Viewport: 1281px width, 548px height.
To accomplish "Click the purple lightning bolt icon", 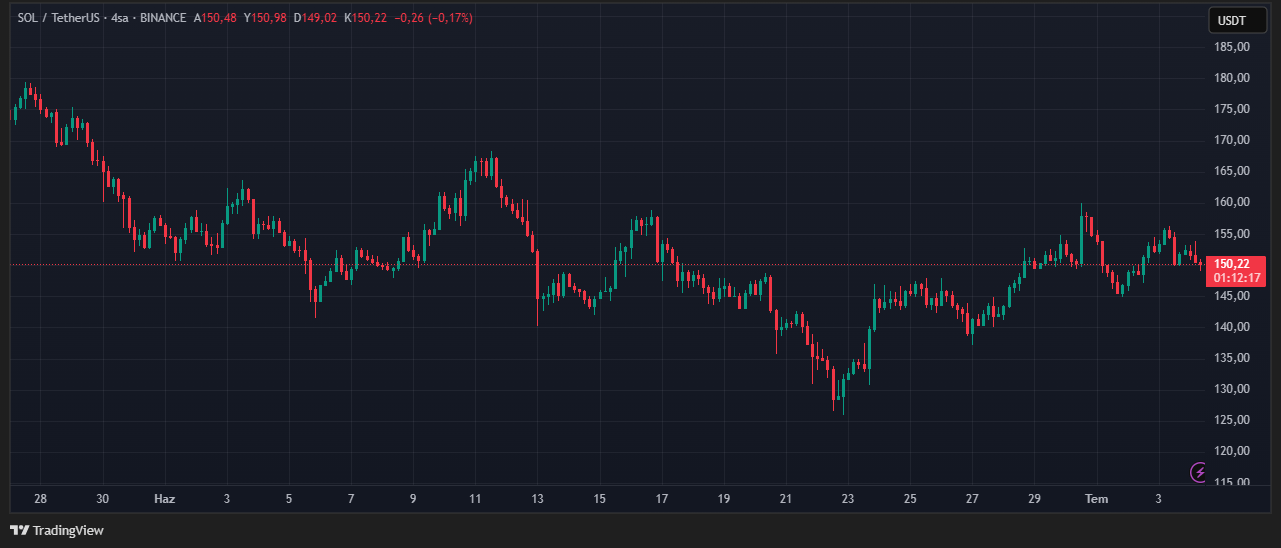I will [1198, 471].
